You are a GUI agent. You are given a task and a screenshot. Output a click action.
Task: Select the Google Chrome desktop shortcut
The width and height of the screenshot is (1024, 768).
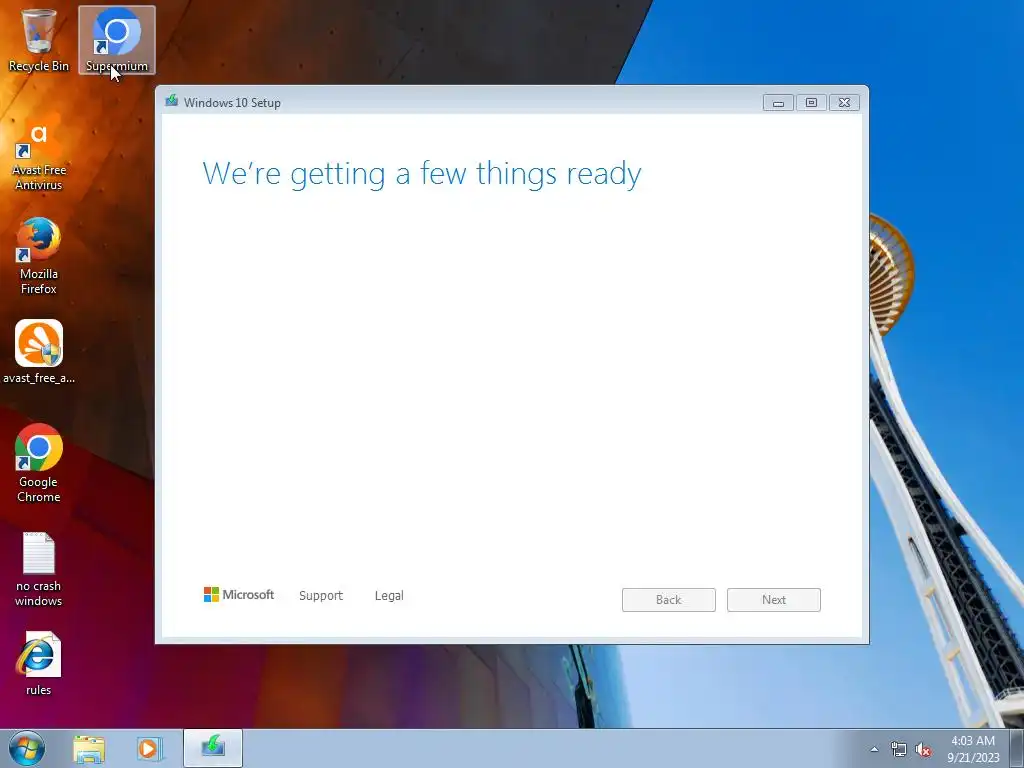(39, 464)
